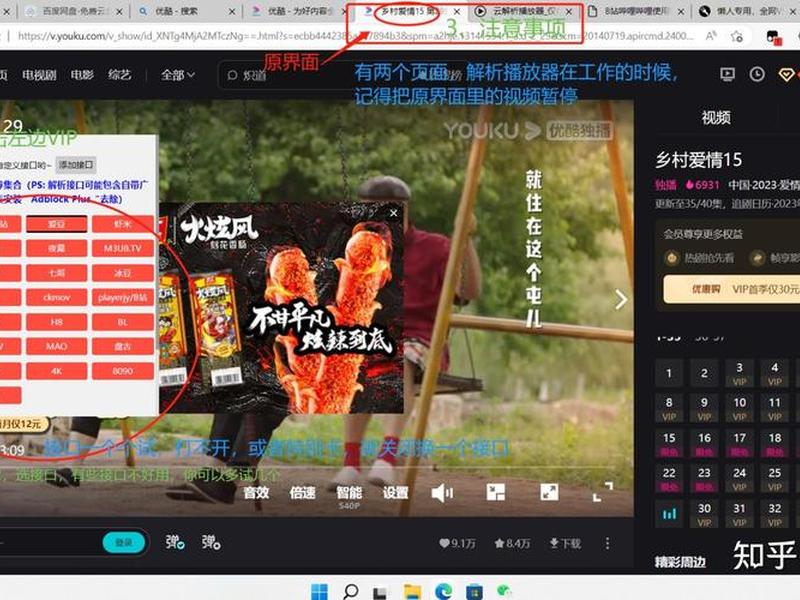Select the 8090 parsing interface
The height and width of the screenshot is (600, 800).
122,371
